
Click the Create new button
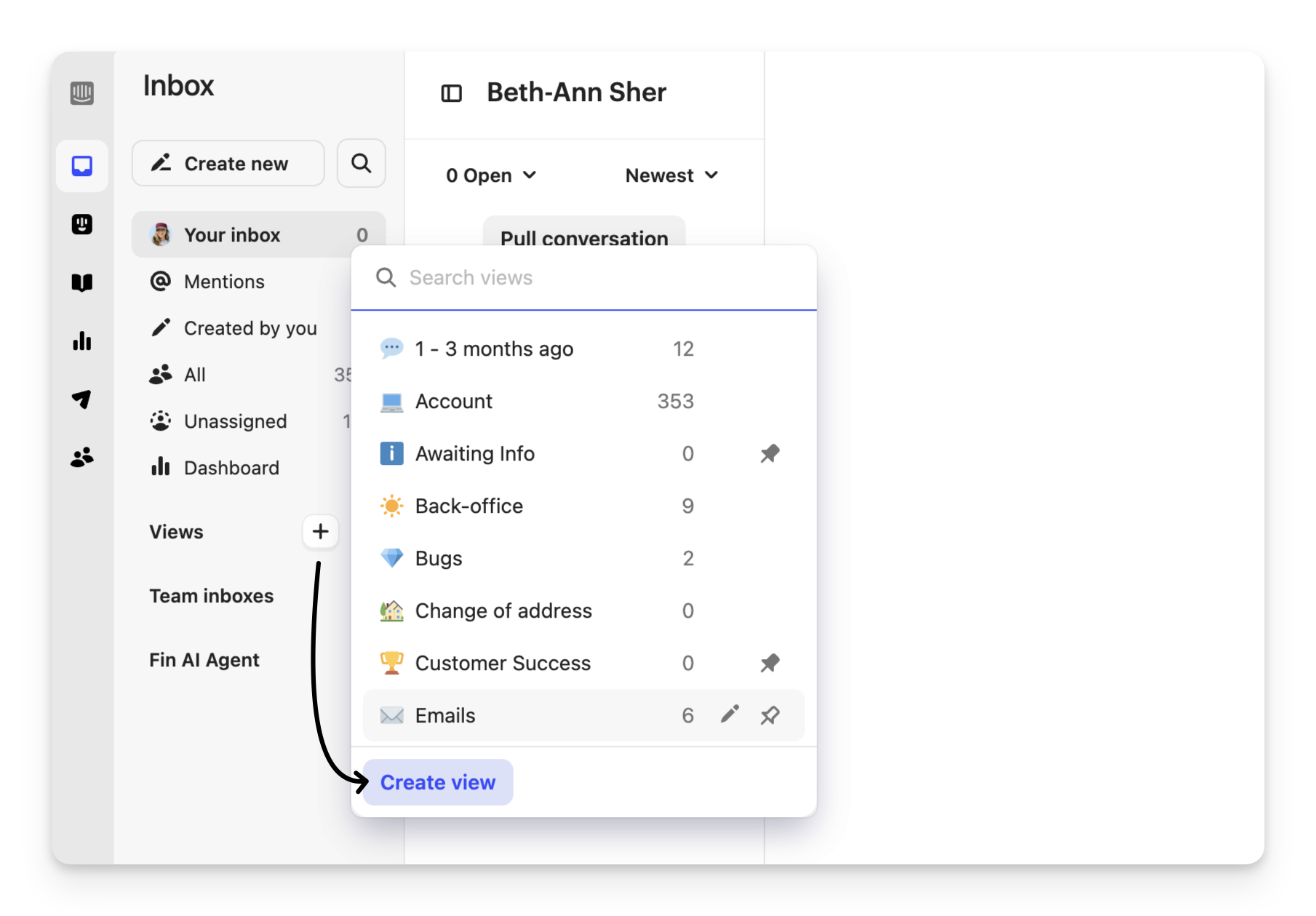click(228, 163)
